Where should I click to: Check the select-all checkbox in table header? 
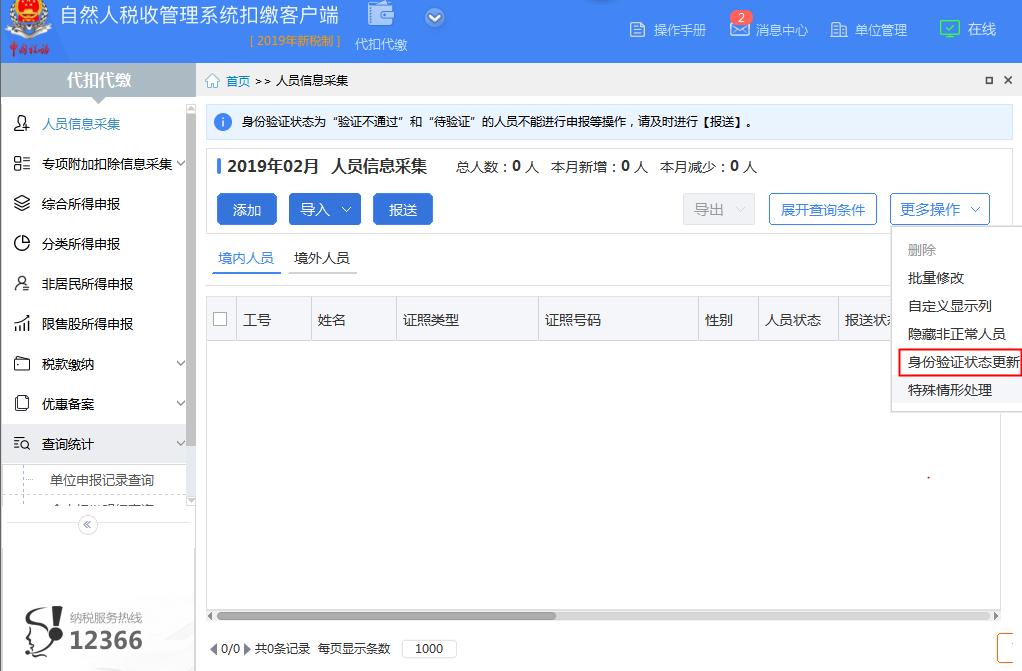(221, 318)
